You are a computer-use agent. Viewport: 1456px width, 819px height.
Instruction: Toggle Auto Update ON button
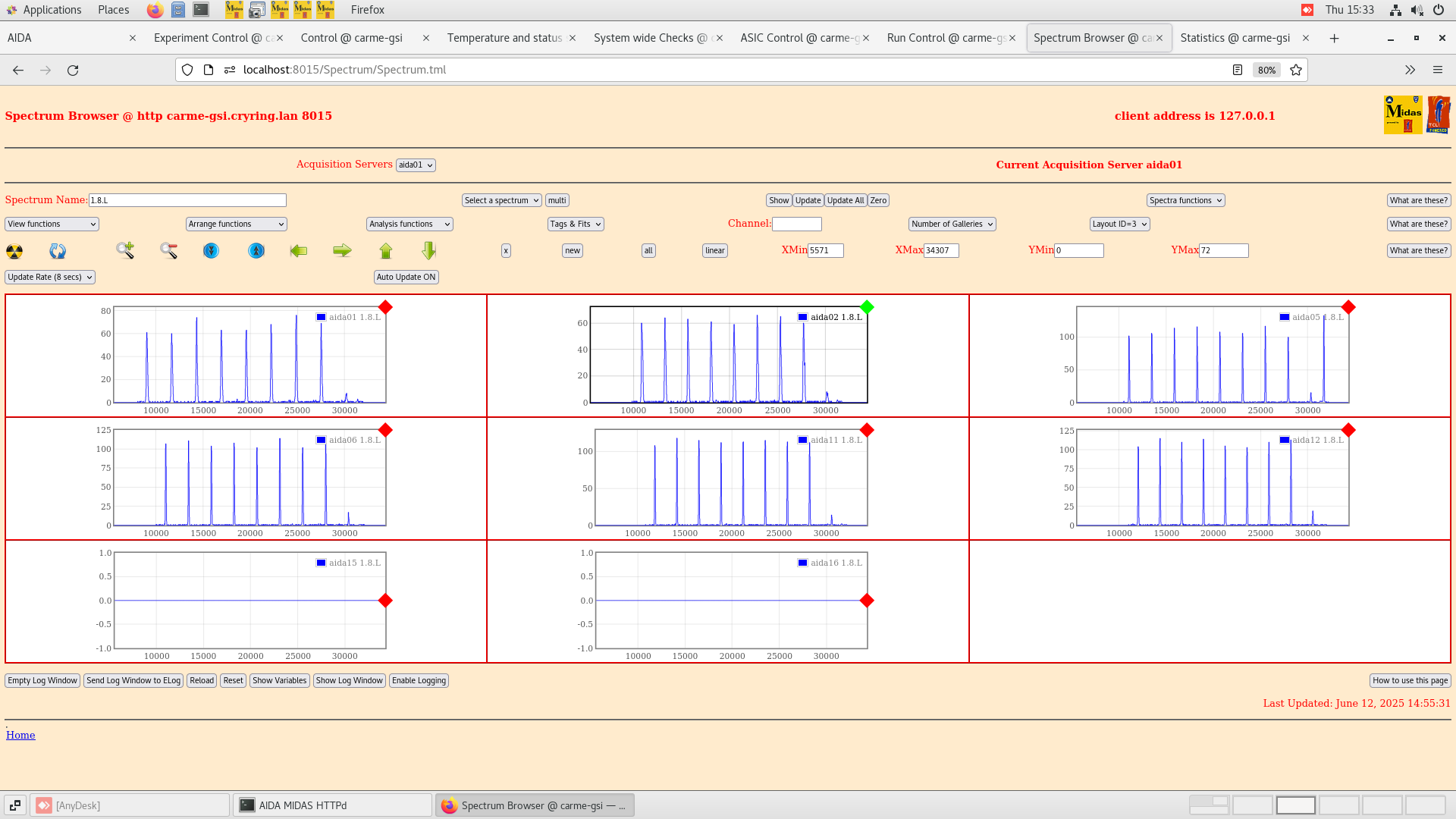pyautogui.click(x=406, y=277)
